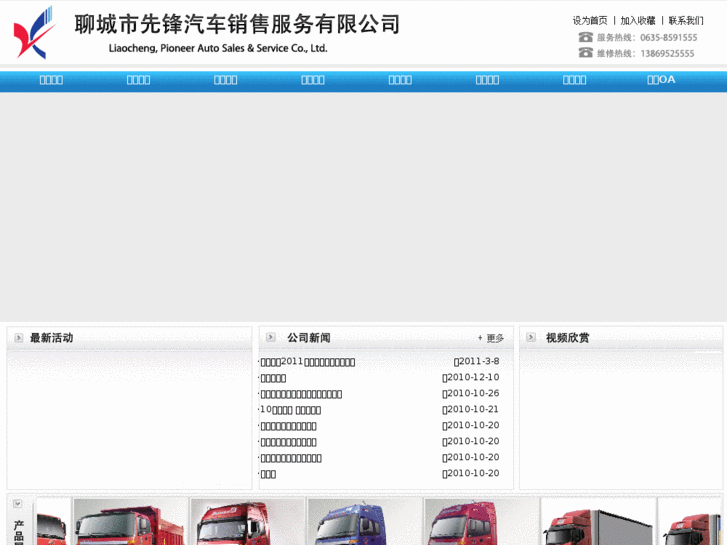Click the Liaocheng, Pioneer Auto Sales English name

(x=218, y=48)
